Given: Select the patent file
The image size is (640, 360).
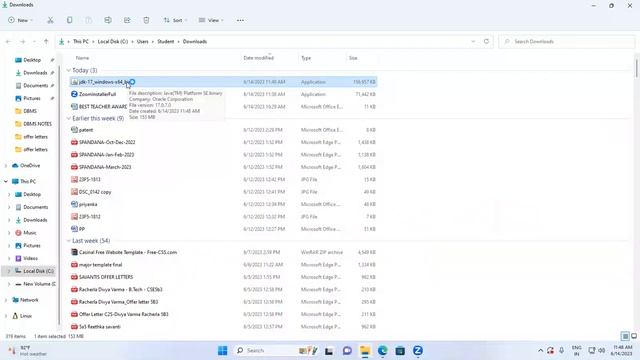Looking at the screenshot, I should point(86,130).
